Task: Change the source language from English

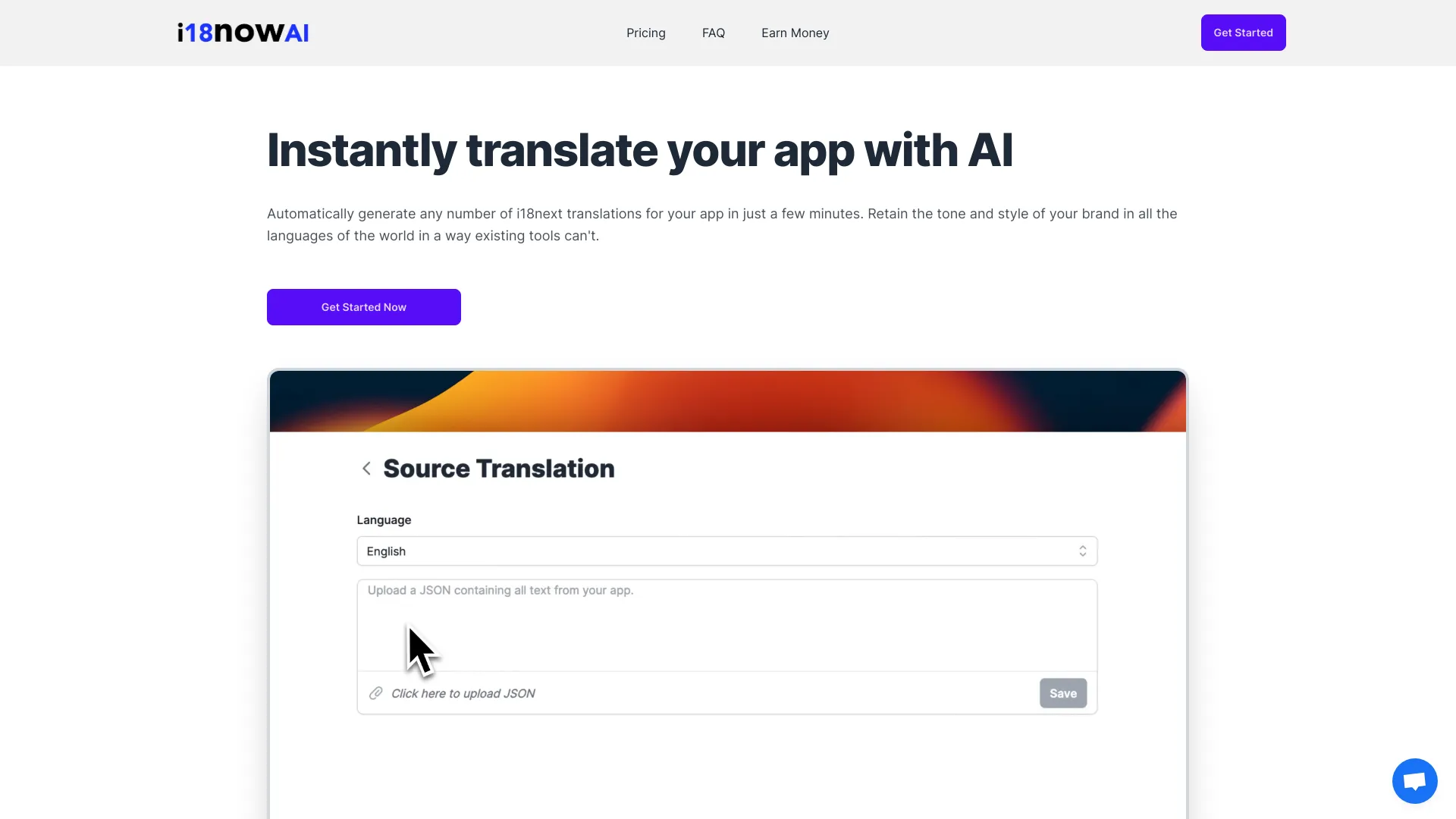Action: pyautogui.click(x=726, y=551)
